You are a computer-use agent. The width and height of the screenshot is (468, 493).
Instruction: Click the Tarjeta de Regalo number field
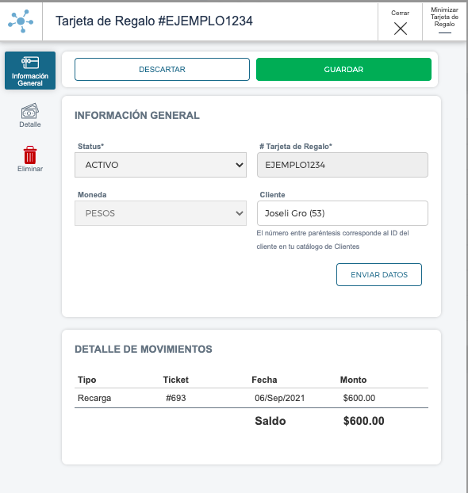342,165
